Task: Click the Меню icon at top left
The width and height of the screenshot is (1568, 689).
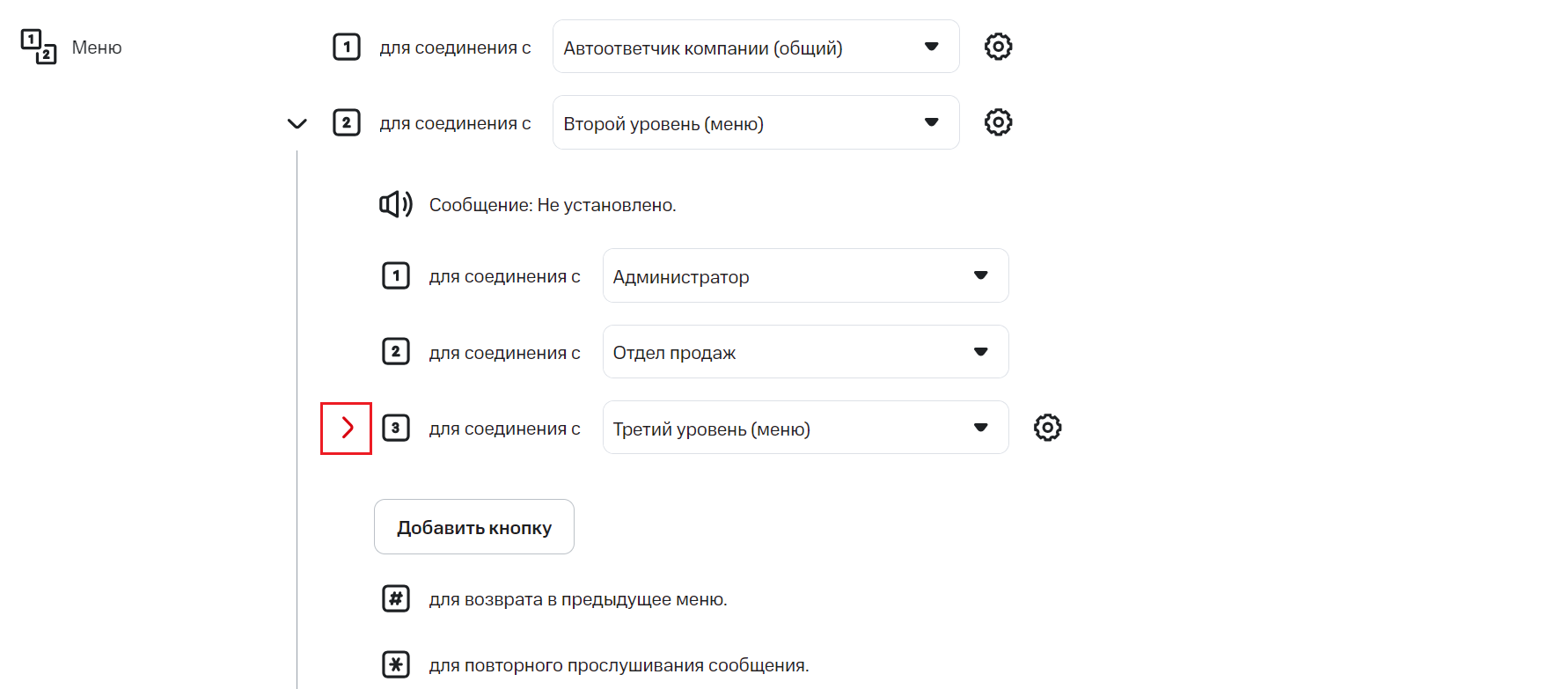Action: click(x=38, y=47)
